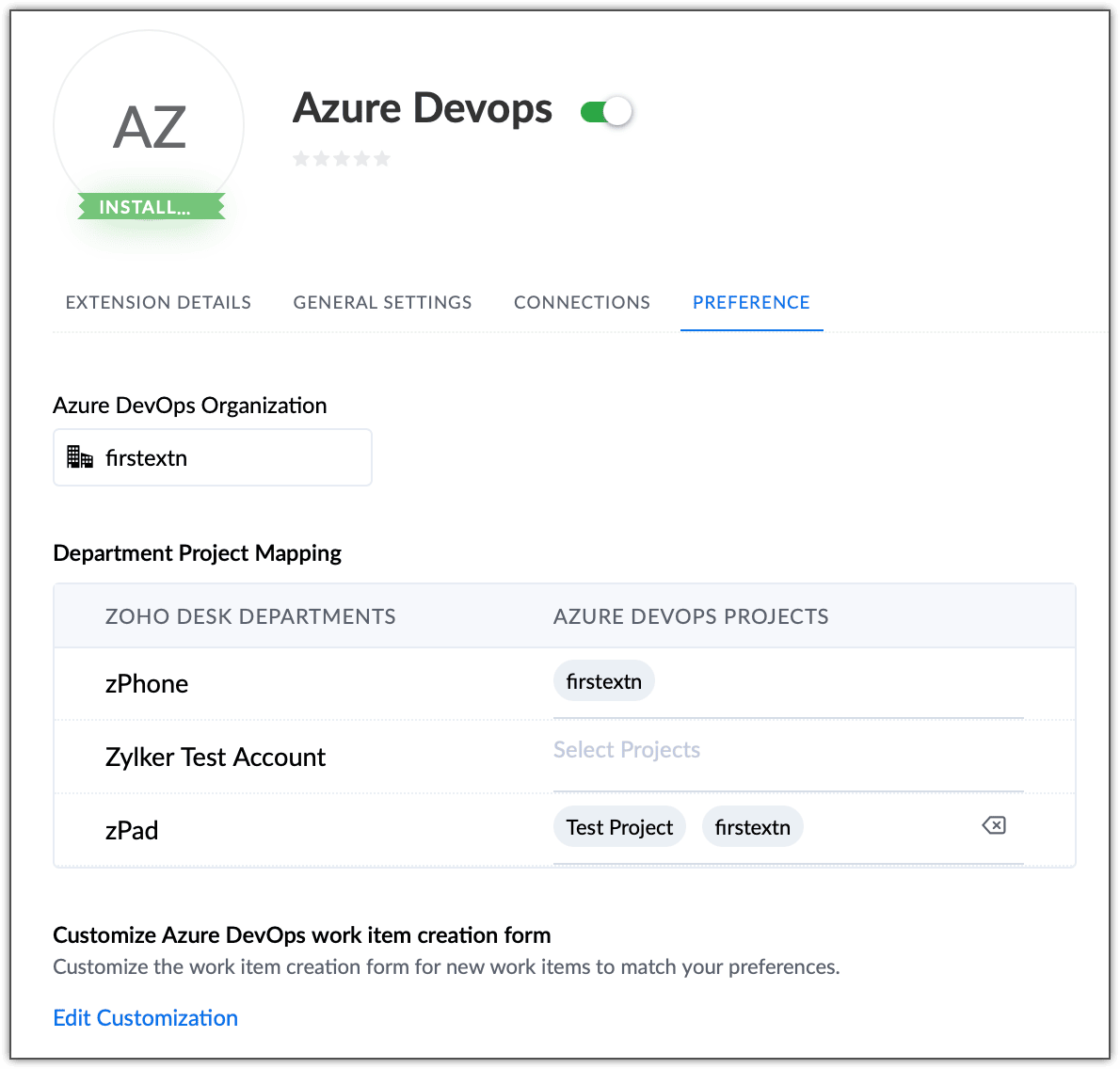
Task: Switch to the Connections tab
Action: point(583,302)
